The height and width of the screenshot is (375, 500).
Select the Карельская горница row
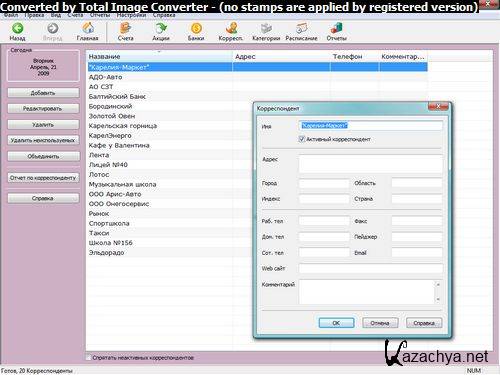click(170, 126)
